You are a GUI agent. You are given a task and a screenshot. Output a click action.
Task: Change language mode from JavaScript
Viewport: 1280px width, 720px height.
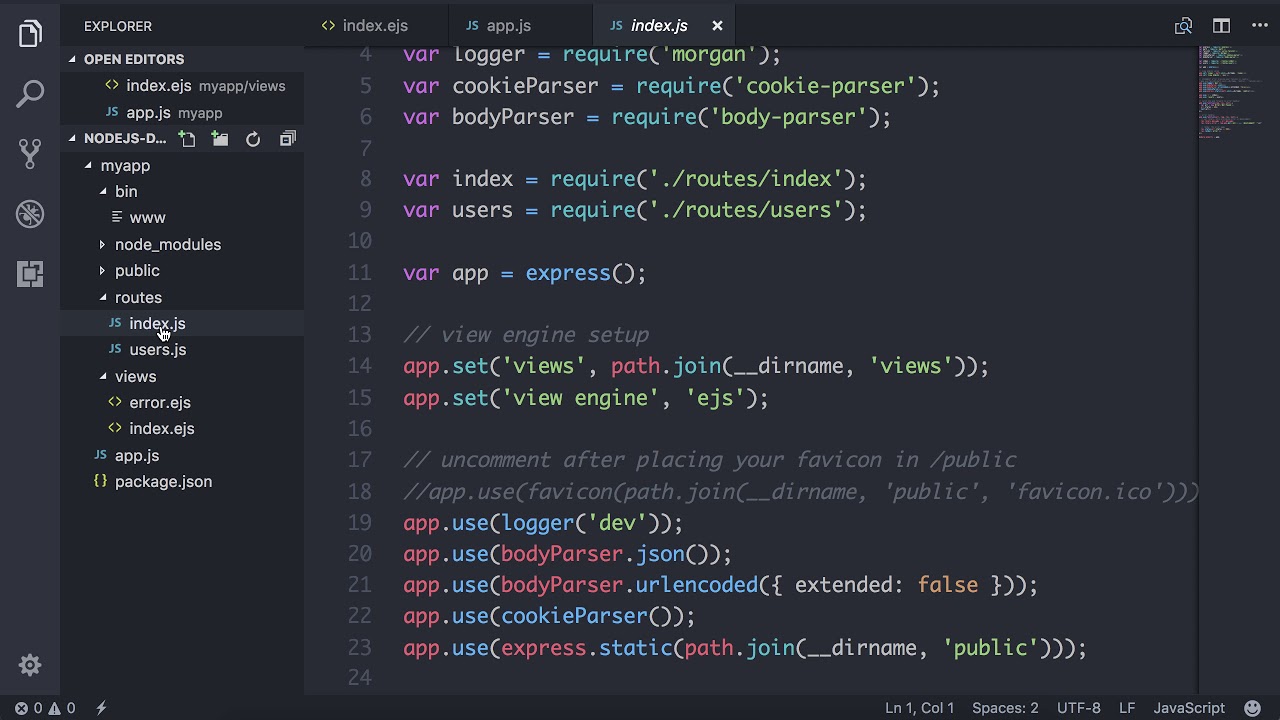(x=1189, y=708)
